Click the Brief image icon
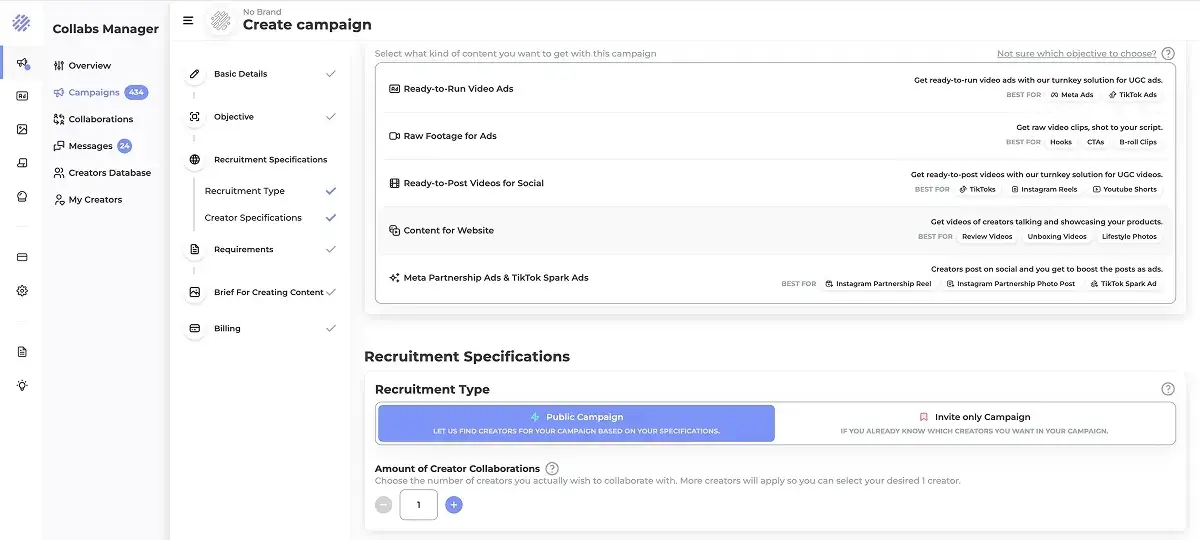The width and height of the screenshot is (1200, 540). 194,292
